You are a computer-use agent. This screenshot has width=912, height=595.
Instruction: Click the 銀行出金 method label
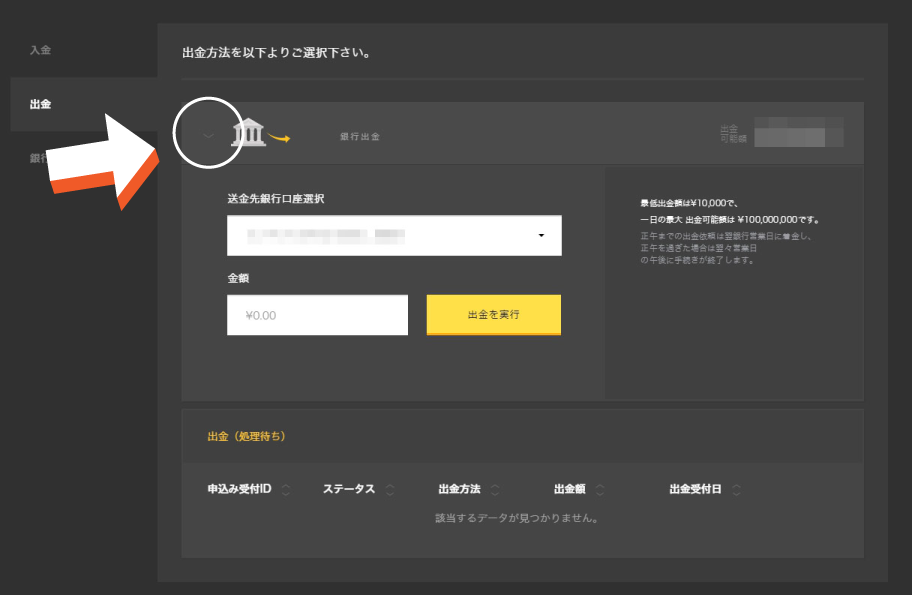360,136
